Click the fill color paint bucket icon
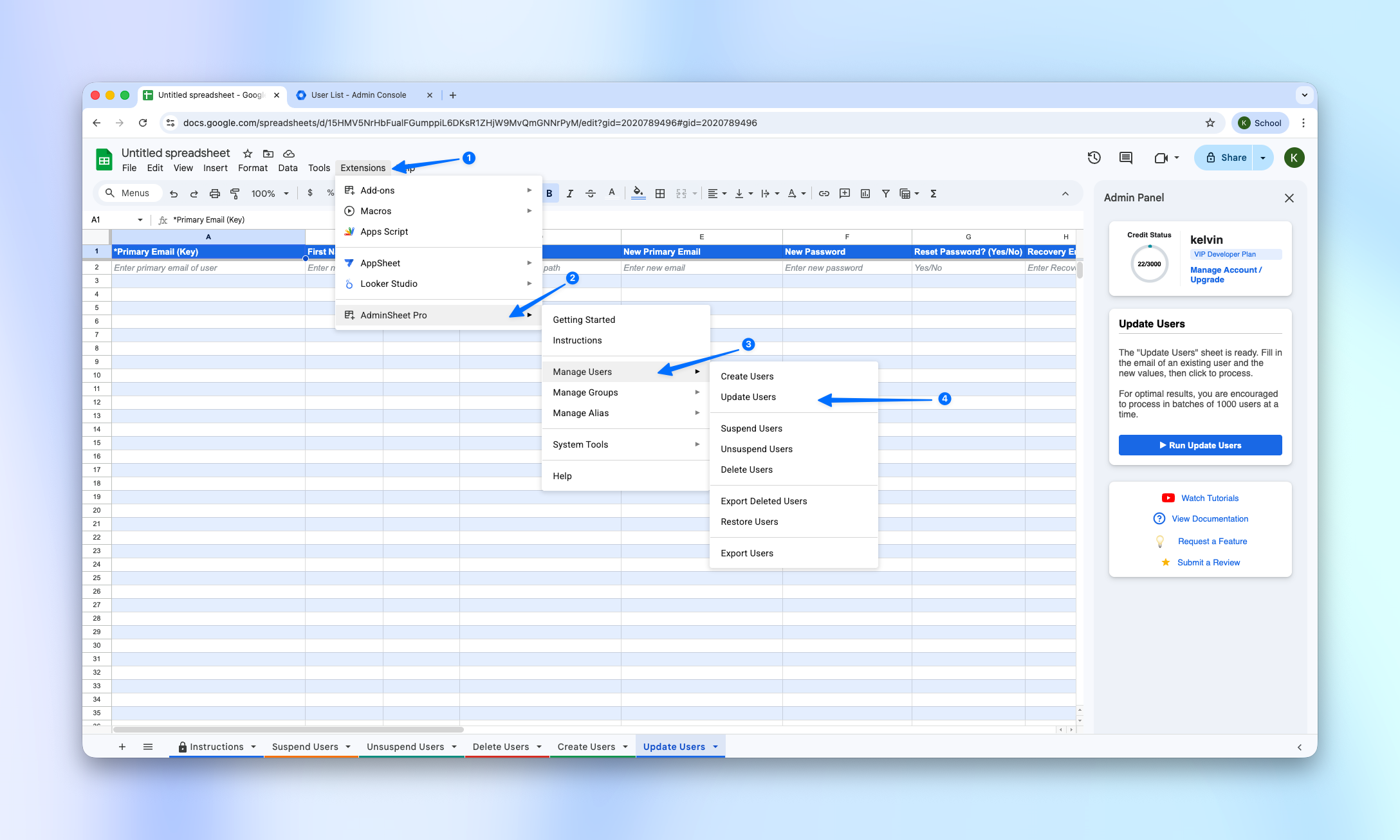Image resolution: width=1400 pixels, height=840 pixels. [638, 193]
